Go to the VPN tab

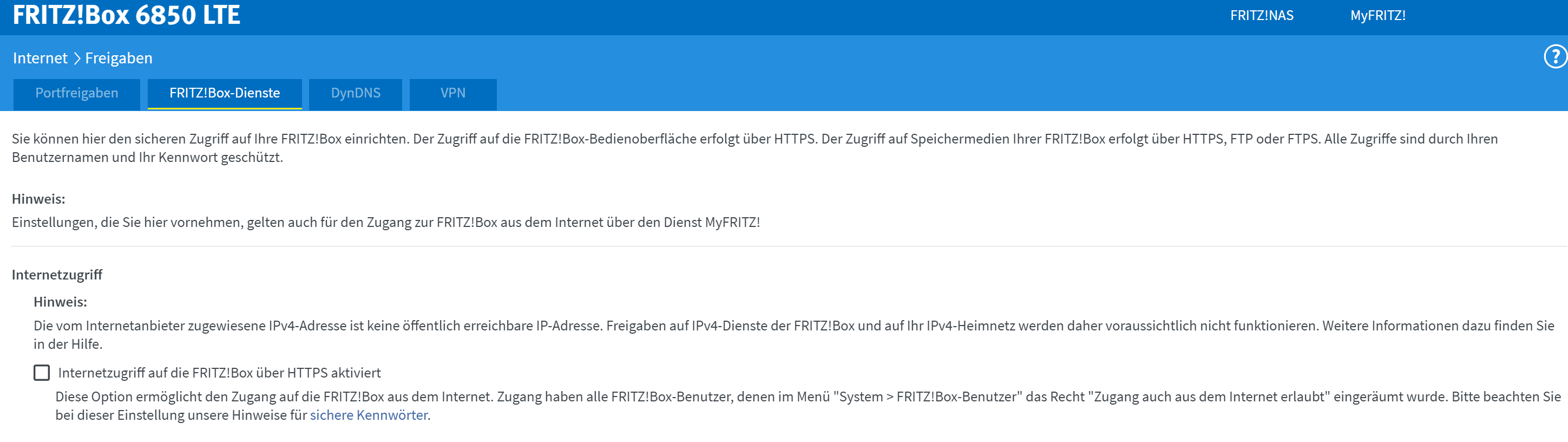[x=453, y=93]
